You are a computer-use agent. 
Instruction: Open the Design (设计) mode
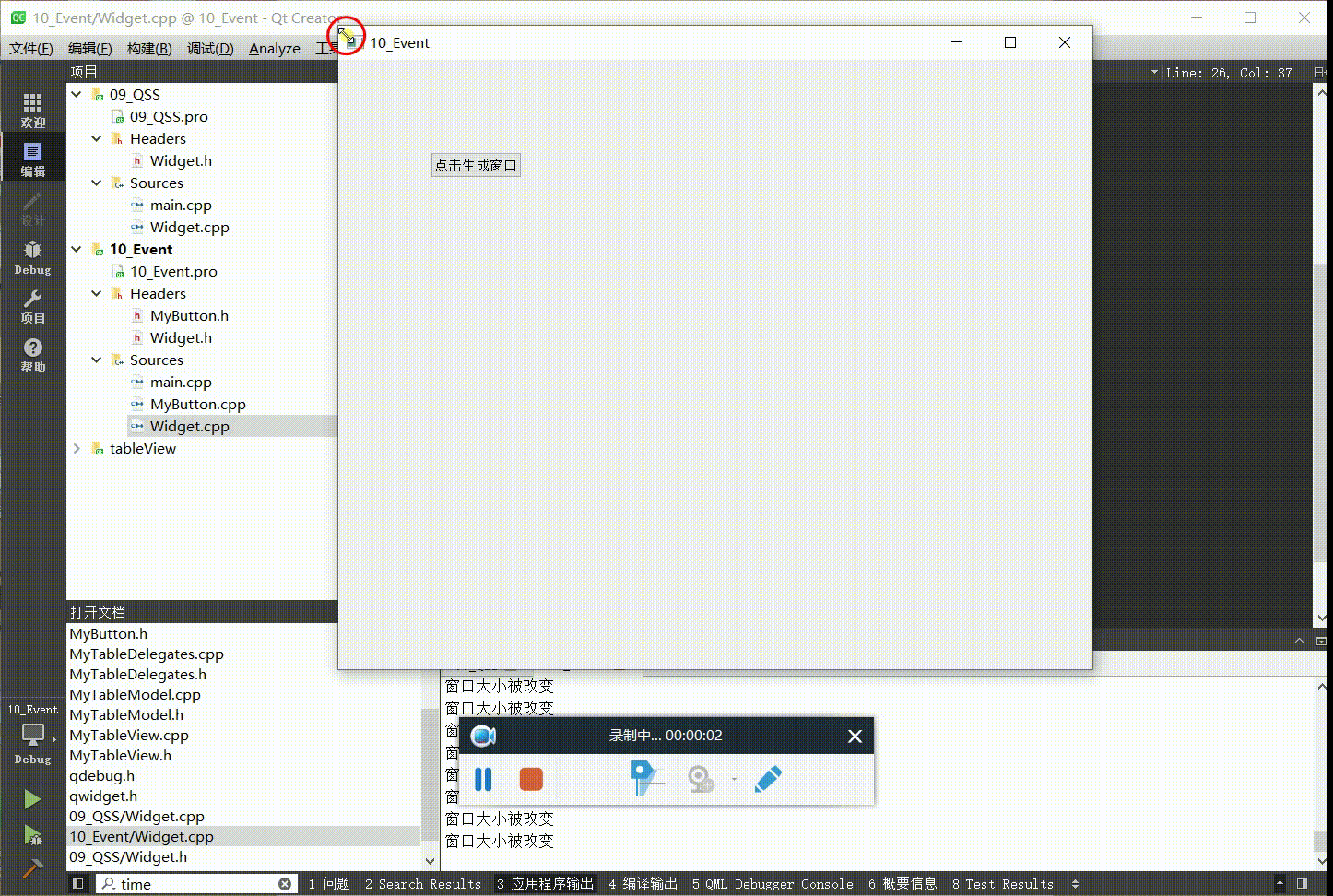tap(32, 208)
